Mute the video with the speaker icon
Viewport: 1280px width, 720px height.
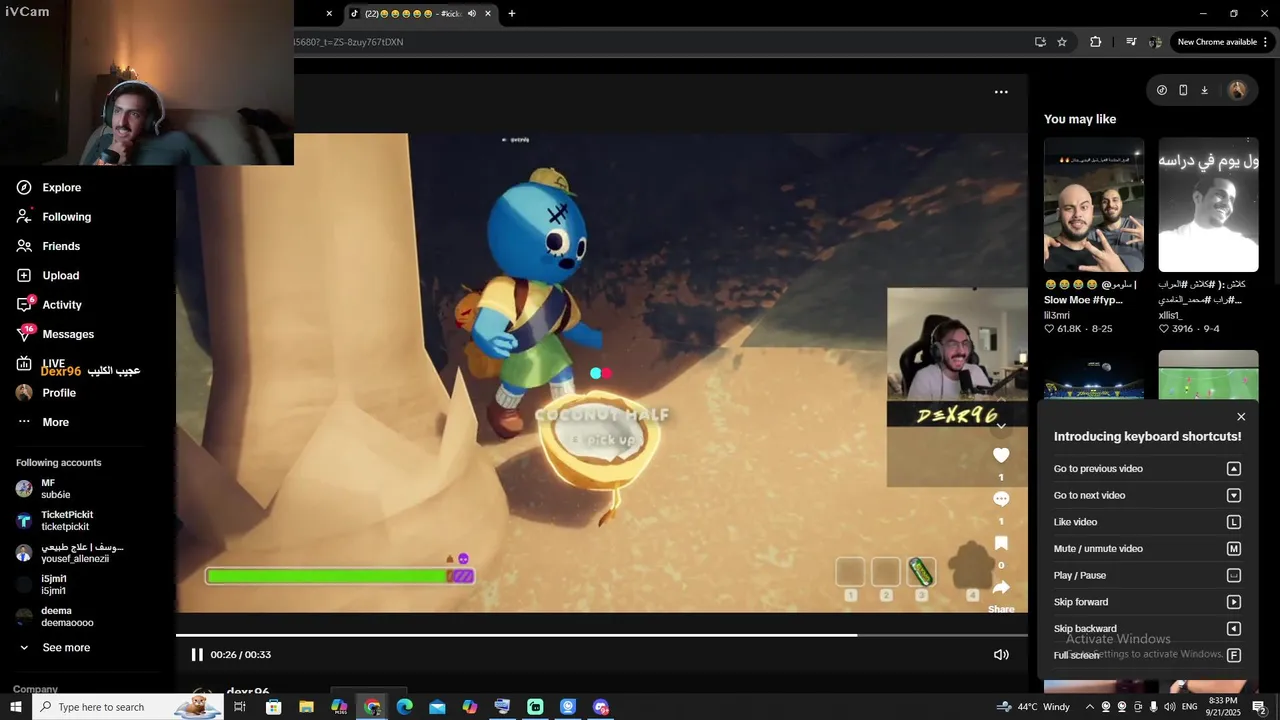pyautogui.click(x=1001, y=655)
